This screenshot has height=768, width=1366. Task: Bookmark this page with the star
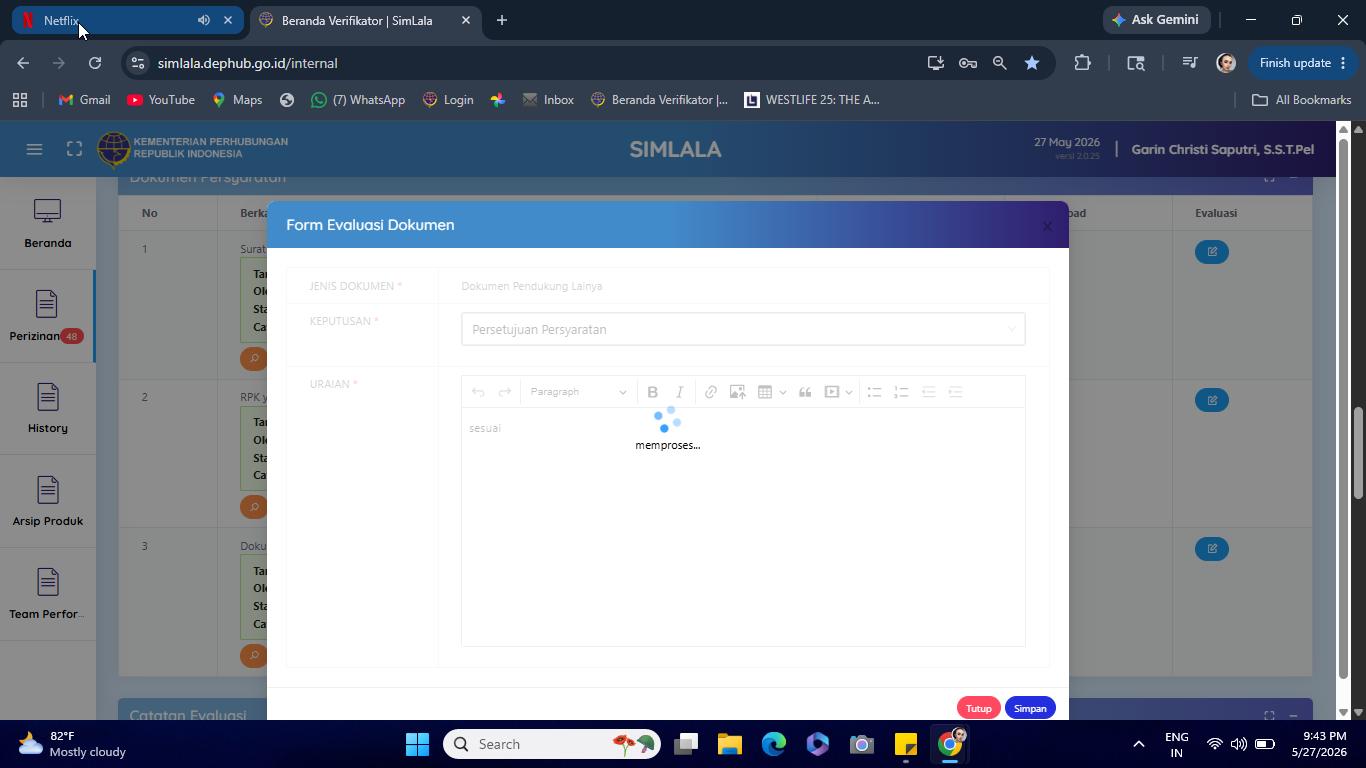[1031, 63]
